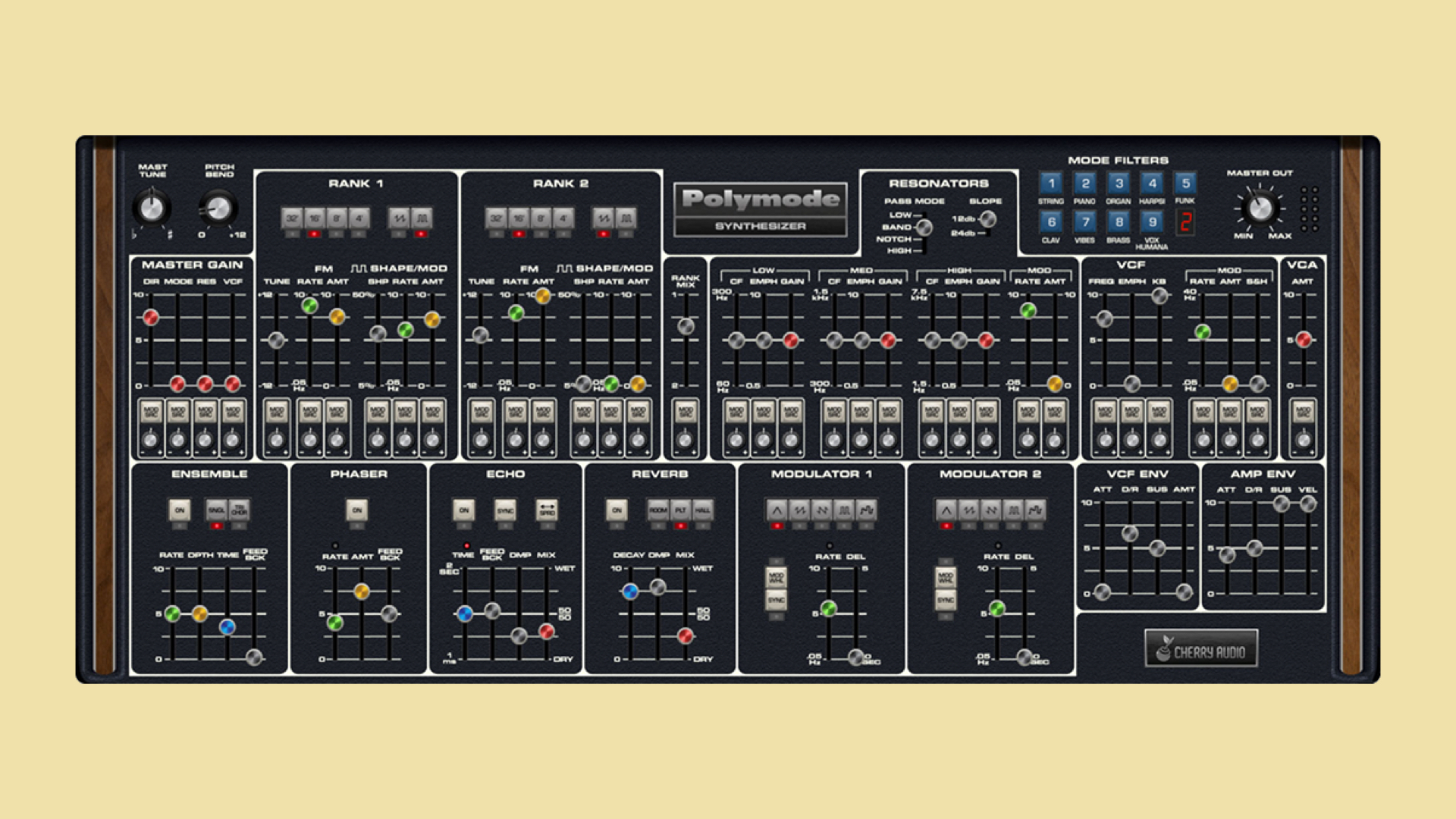Select Rank 1 pulse waveform button

(422, 218)
